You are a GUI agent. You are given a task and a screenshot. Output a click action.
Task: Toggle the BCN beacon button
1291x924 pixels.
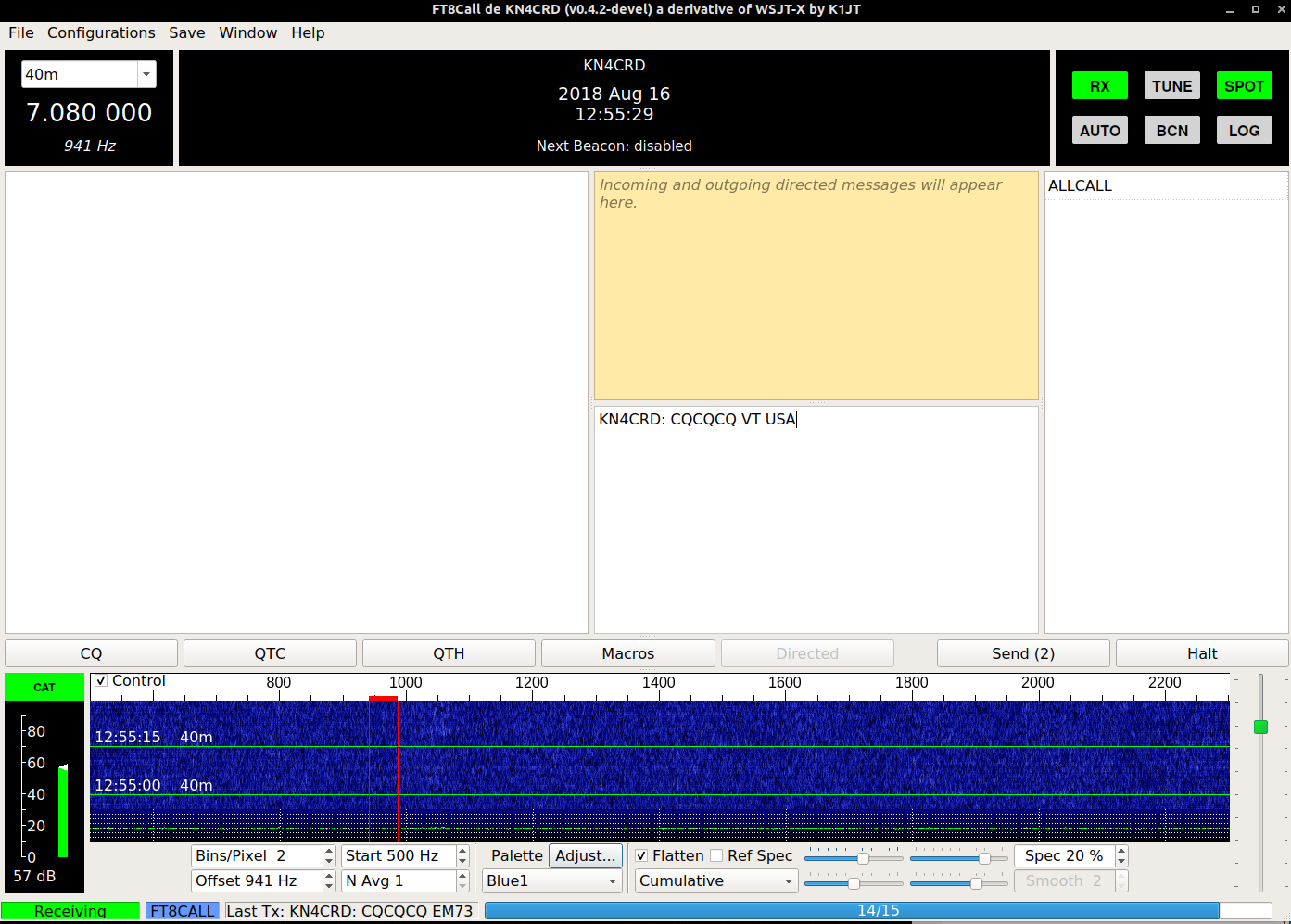[1171, 130]
